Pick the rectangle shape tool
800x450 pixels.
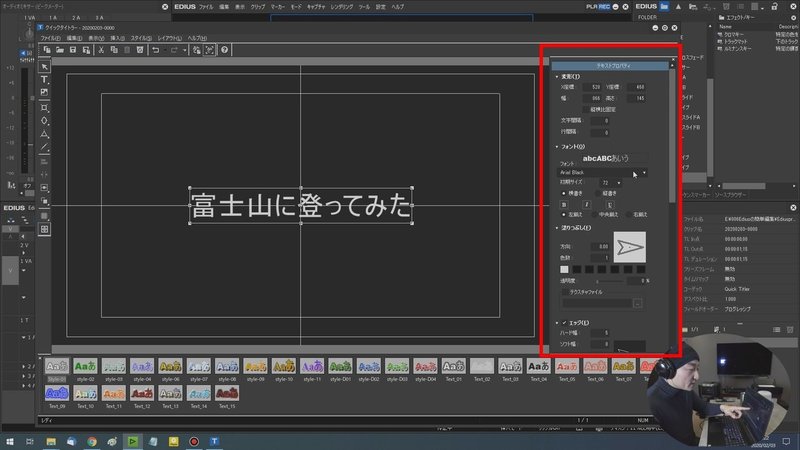click(x=44, y=108)
